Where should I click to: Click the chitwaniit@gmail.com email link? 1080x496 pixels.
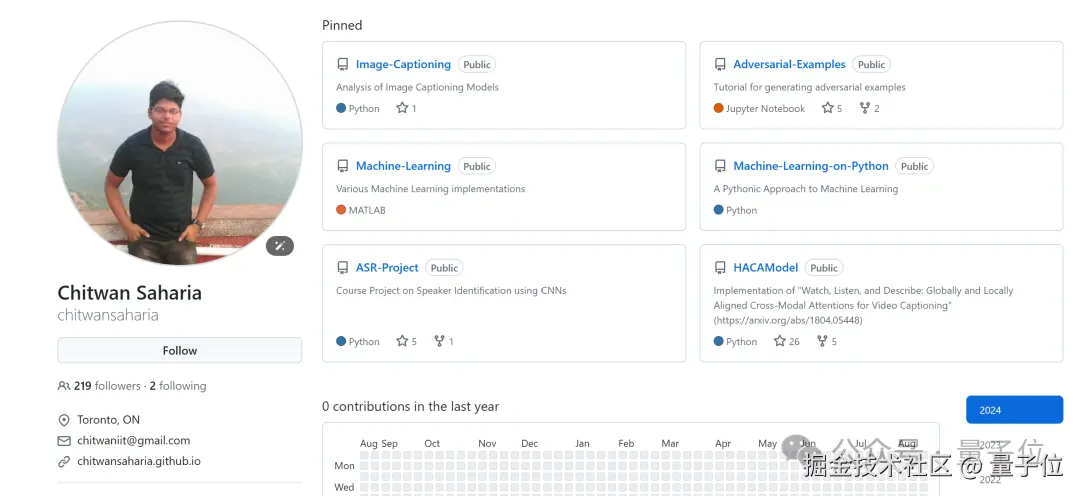click(133, 440)
